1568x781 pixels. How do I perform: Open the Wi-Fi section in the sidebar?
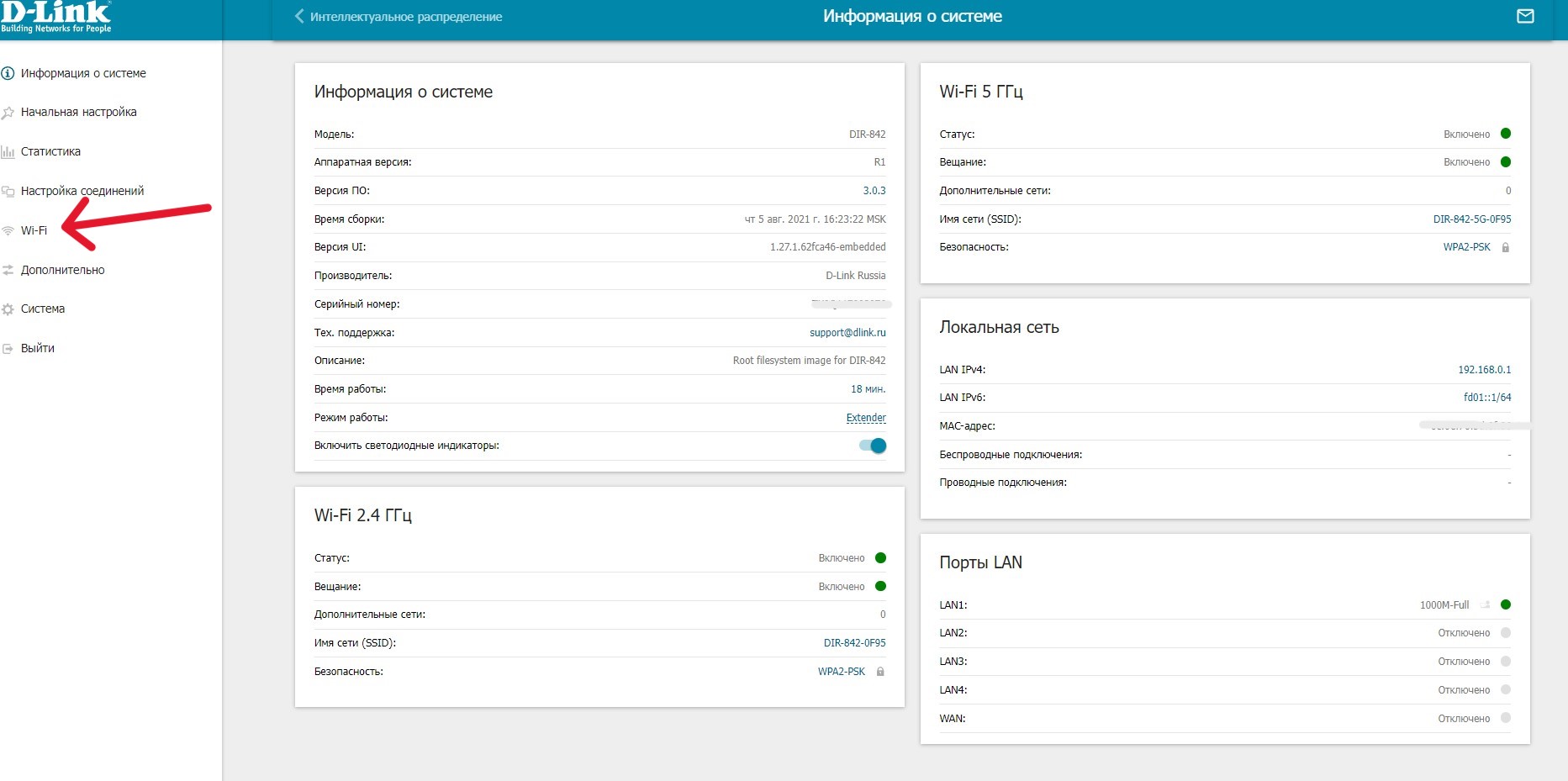[x=34, y=230]
